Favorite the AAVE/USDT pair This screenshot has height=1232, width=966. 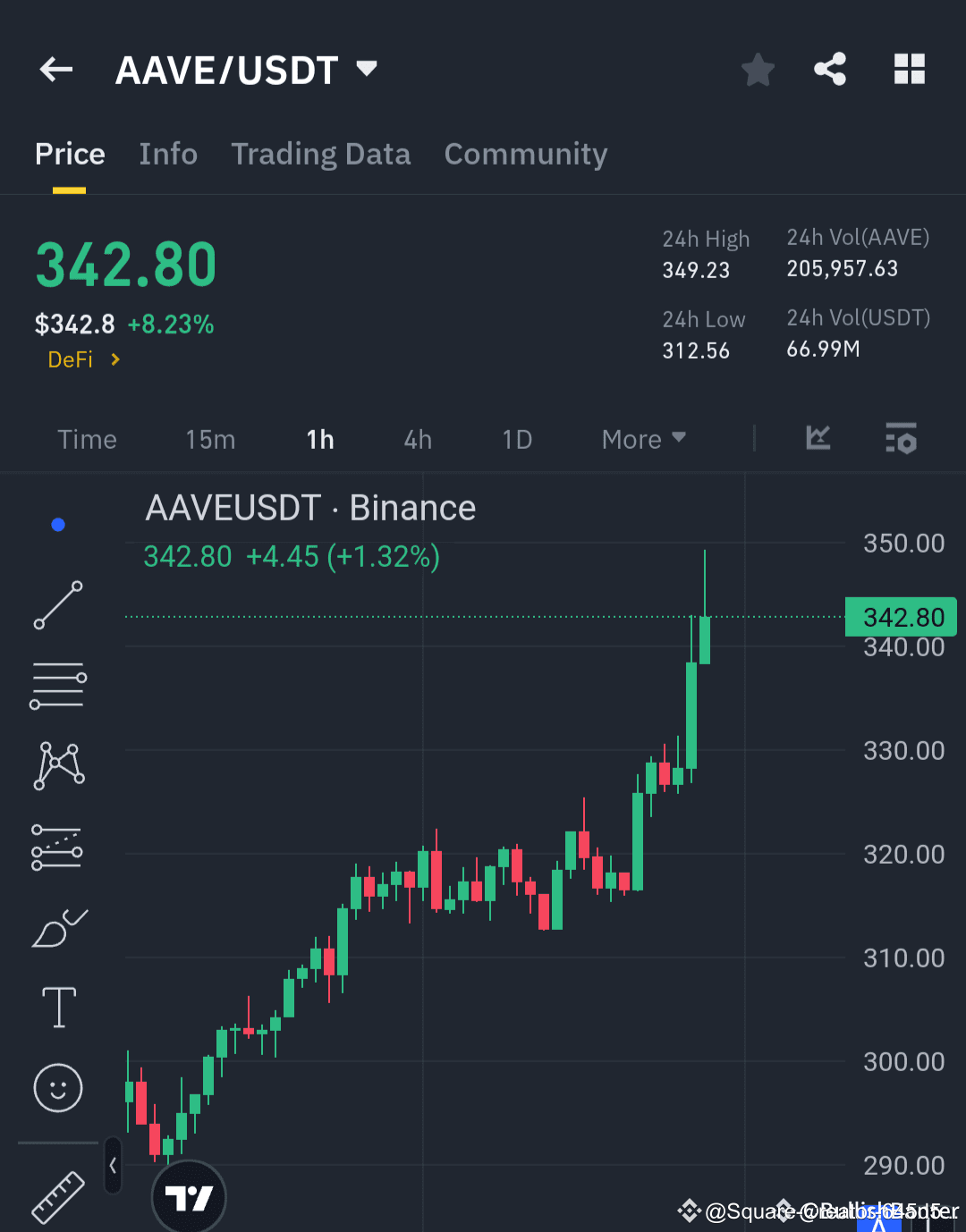point(758,69)
